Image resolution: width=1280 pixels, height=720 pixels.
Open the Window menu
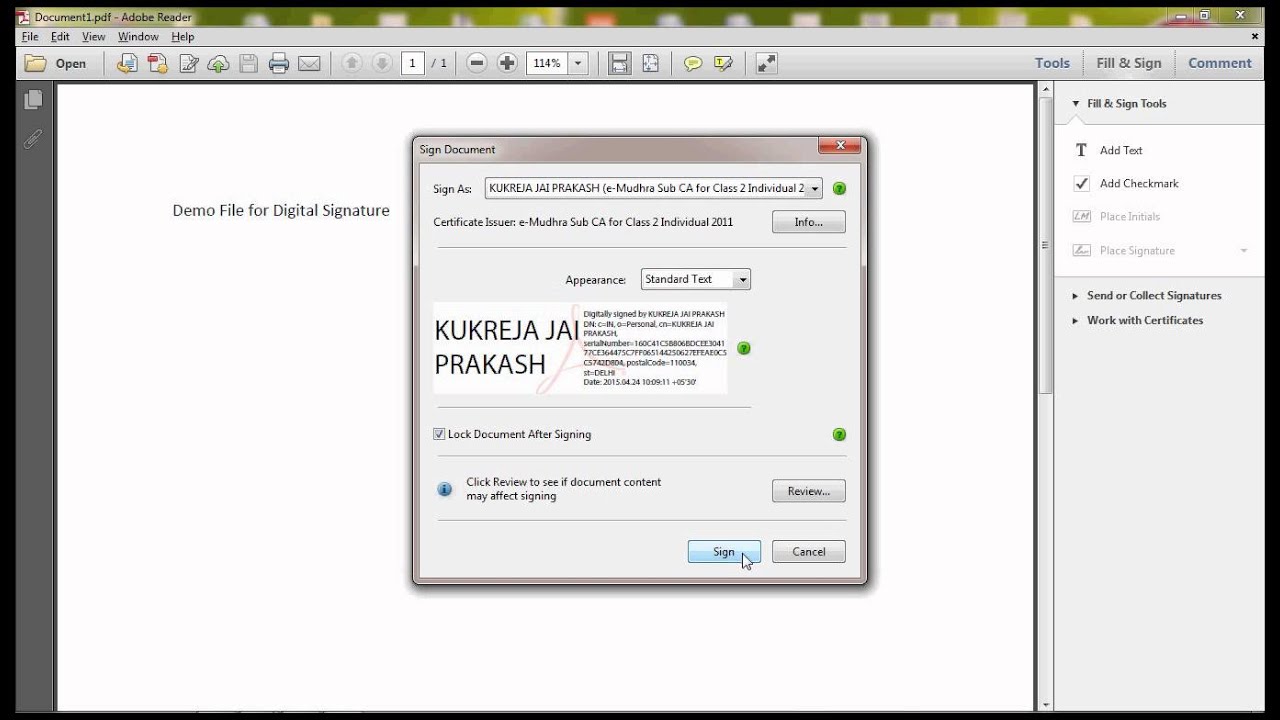pos(138,36)
